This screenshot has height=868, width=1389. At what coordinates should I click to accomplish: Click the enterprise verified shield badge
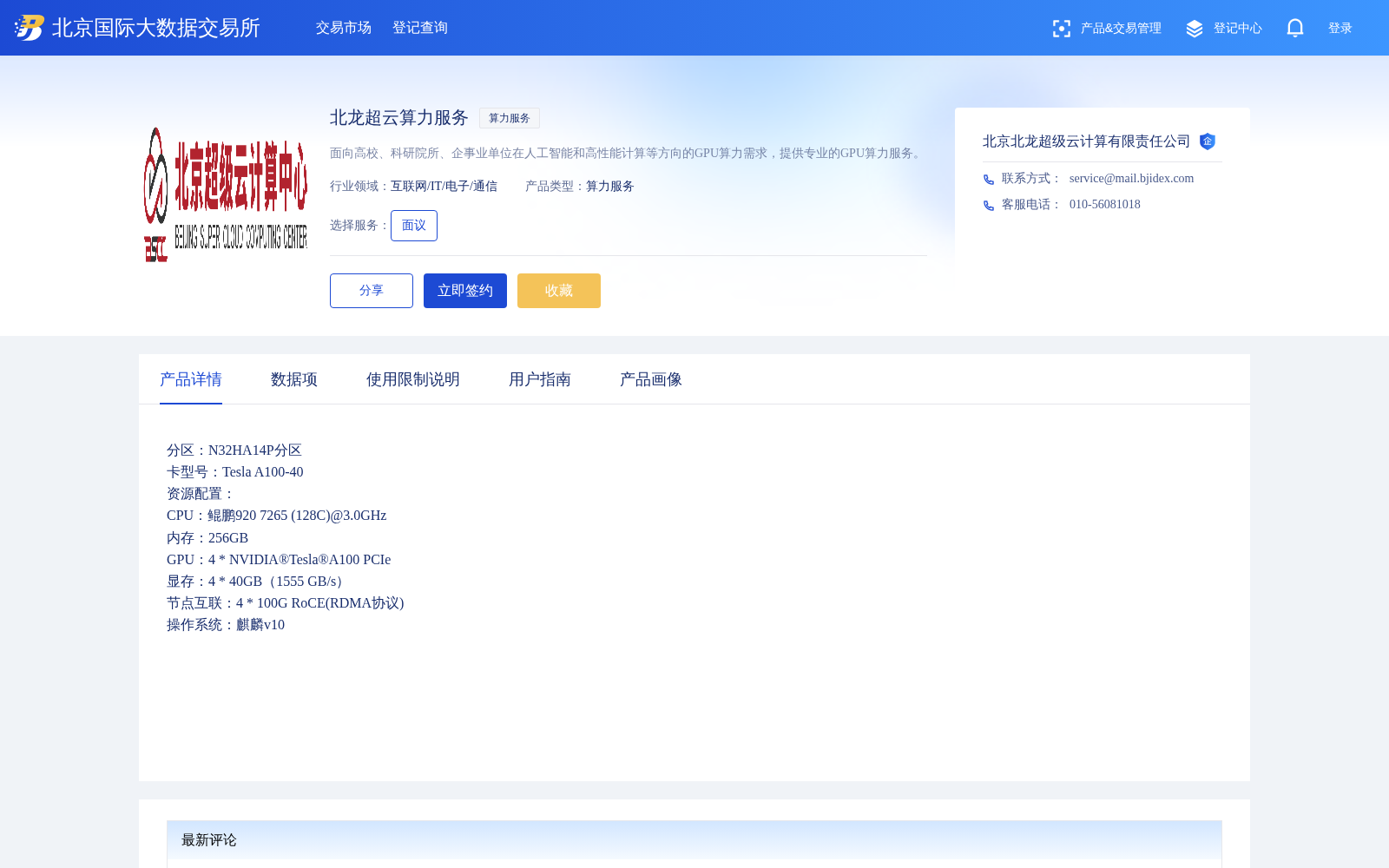click(1208, 141)
